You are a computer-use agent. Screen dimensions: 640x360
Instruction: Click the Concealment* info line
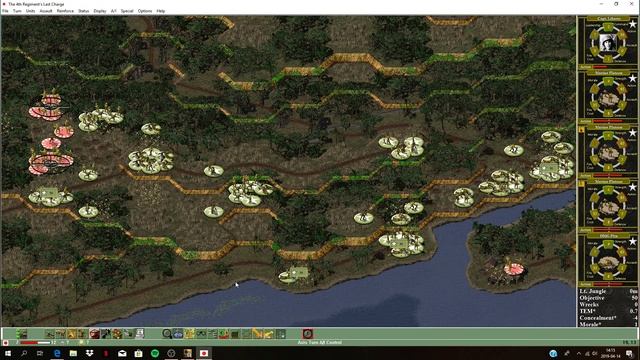(x=608, y=318)
